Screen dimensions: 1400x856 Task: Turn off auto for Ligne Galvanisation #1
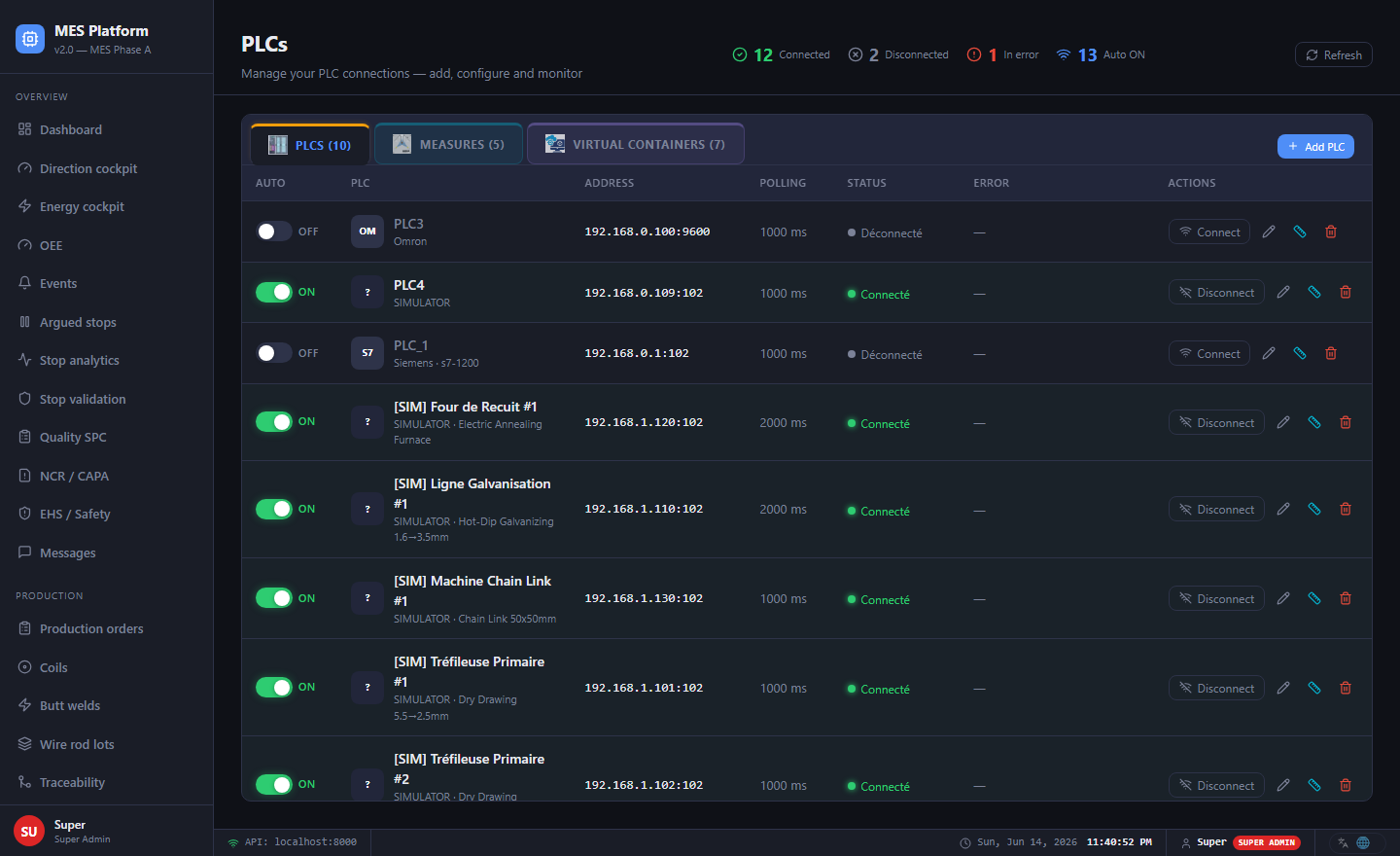(x=274, y=509)
